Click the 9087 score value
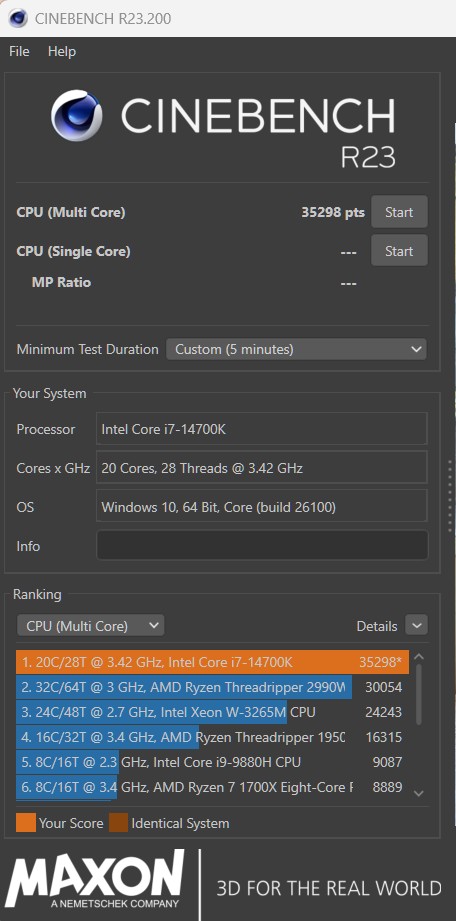Viewport: 456px width, 921px height. (387, 762)
